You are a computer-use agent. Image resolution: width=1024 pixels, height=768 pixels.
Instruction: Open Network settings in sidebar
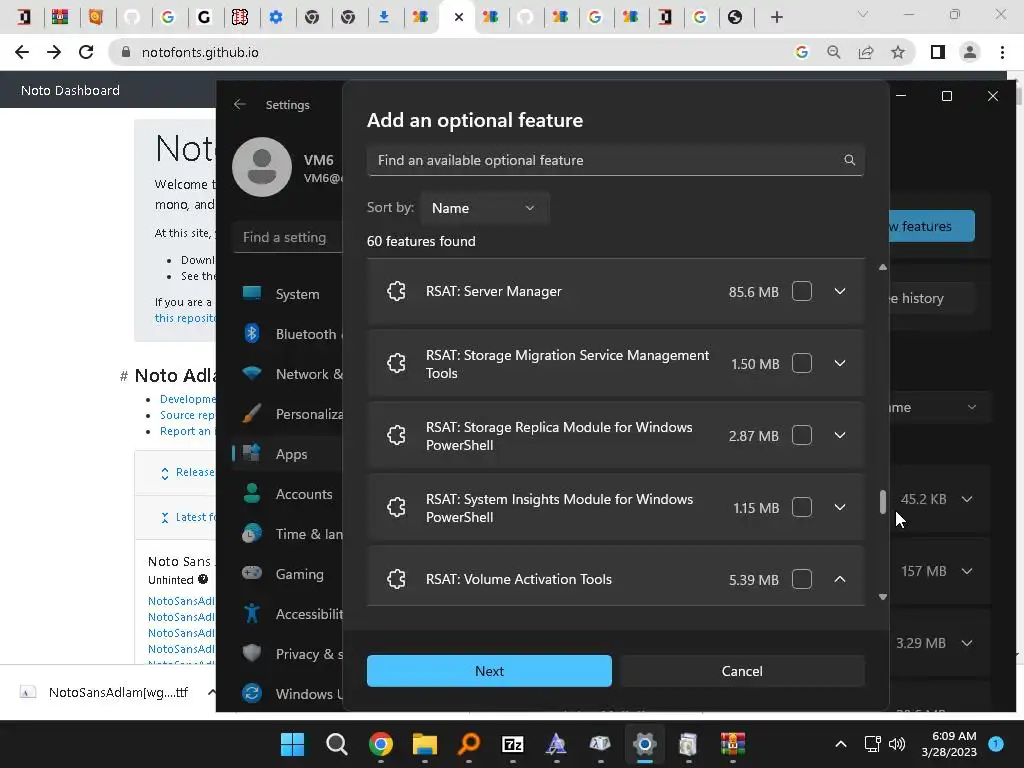tap(287, 374)
